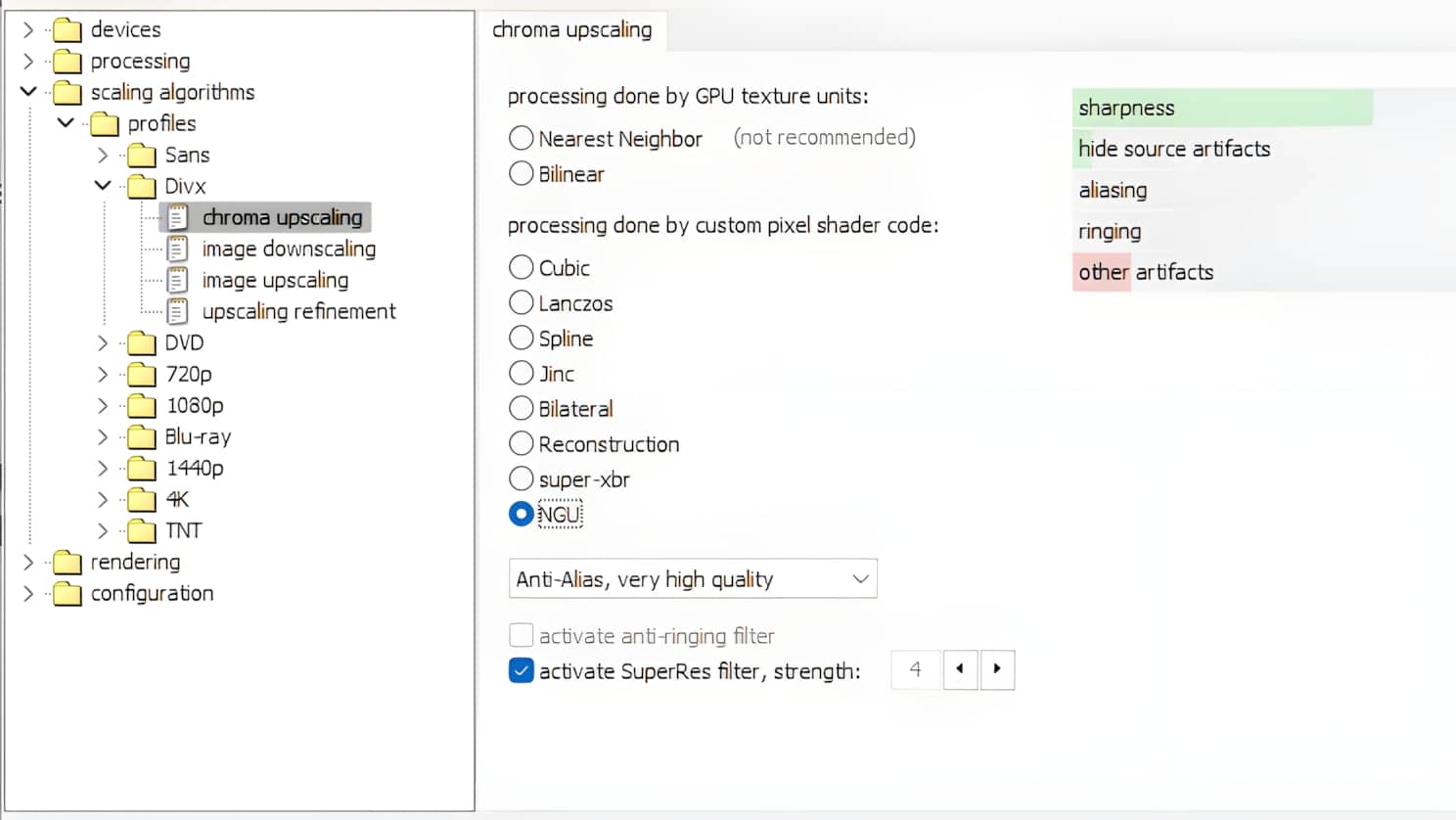Click the rendering folder icon

click(x=68, y=562)
